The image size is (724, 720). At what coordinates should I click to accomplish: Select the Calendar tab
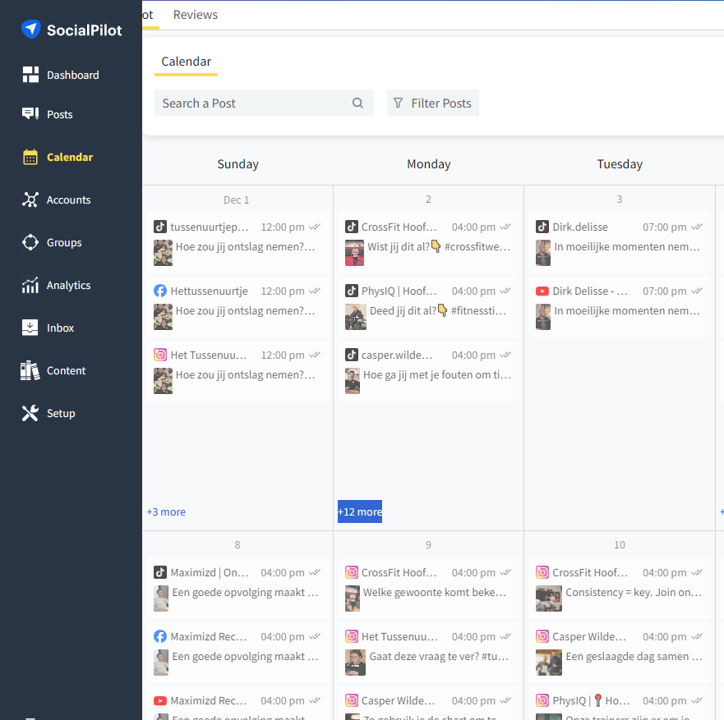186,62
